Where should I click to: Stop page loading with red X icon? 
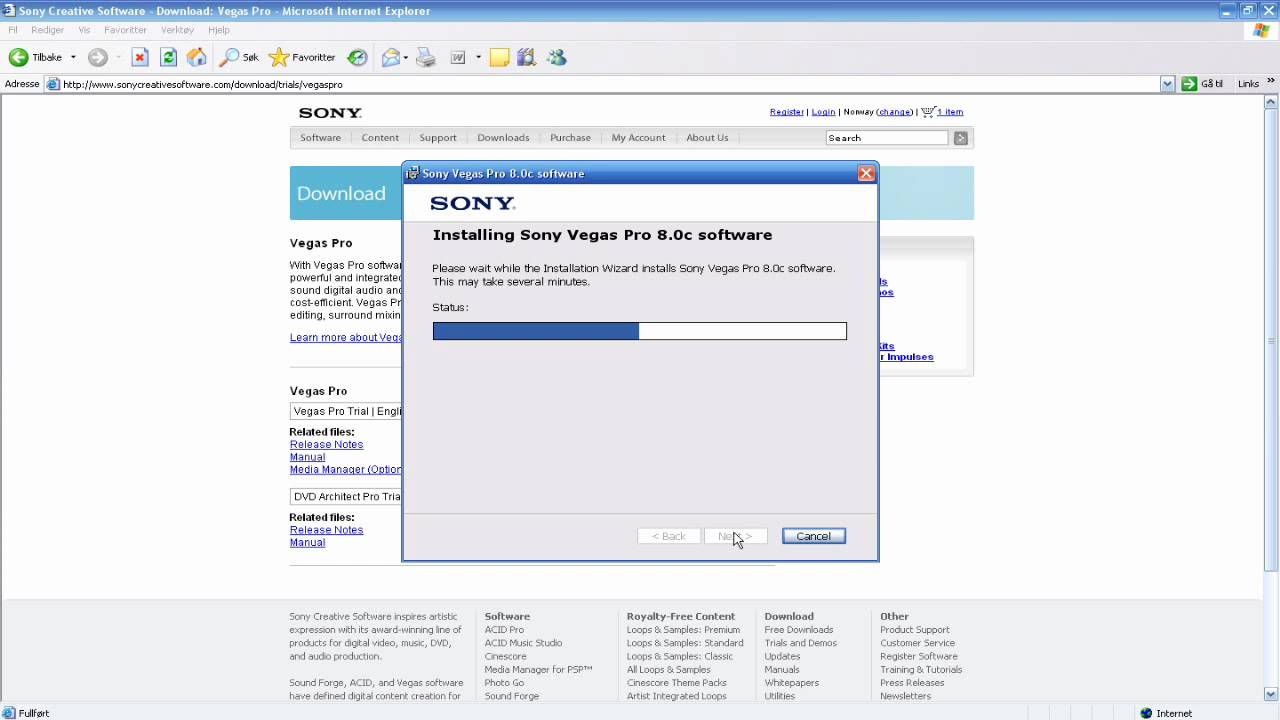click(x=140, y=57)
